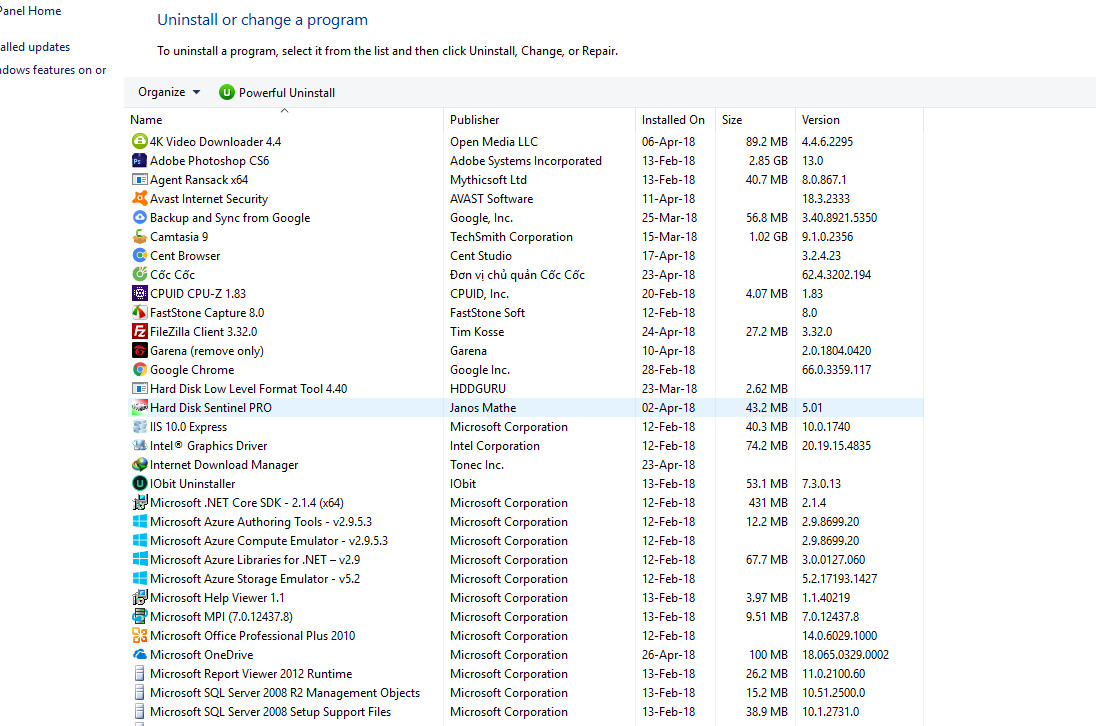Click the FileZilla Client icon
The width and height of the screenshot is (1096, 726).
click(140, 331)
